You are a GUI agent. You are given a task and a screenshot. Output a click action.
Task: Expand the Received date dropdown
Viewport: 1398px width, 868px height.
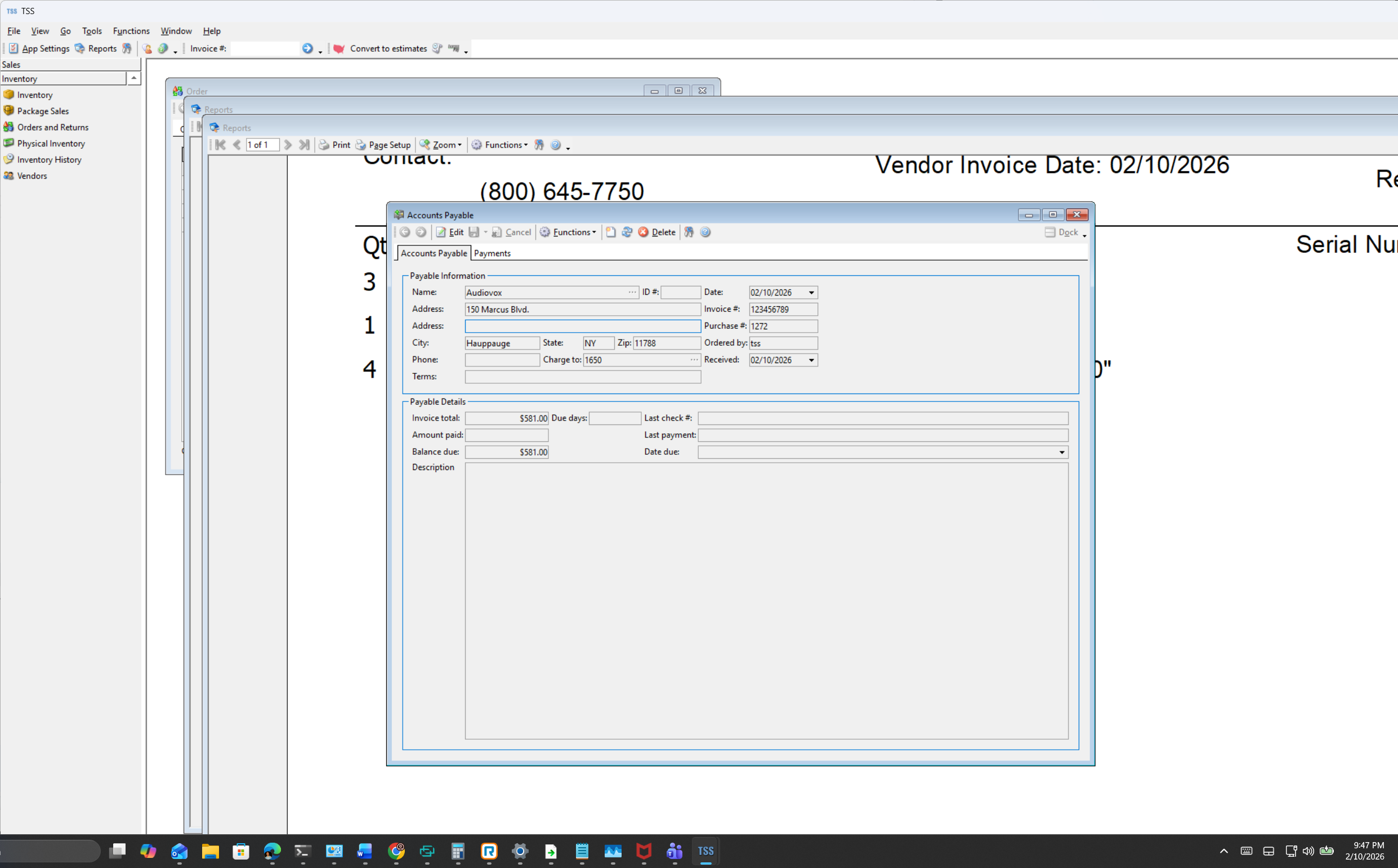tap(811, 360)
